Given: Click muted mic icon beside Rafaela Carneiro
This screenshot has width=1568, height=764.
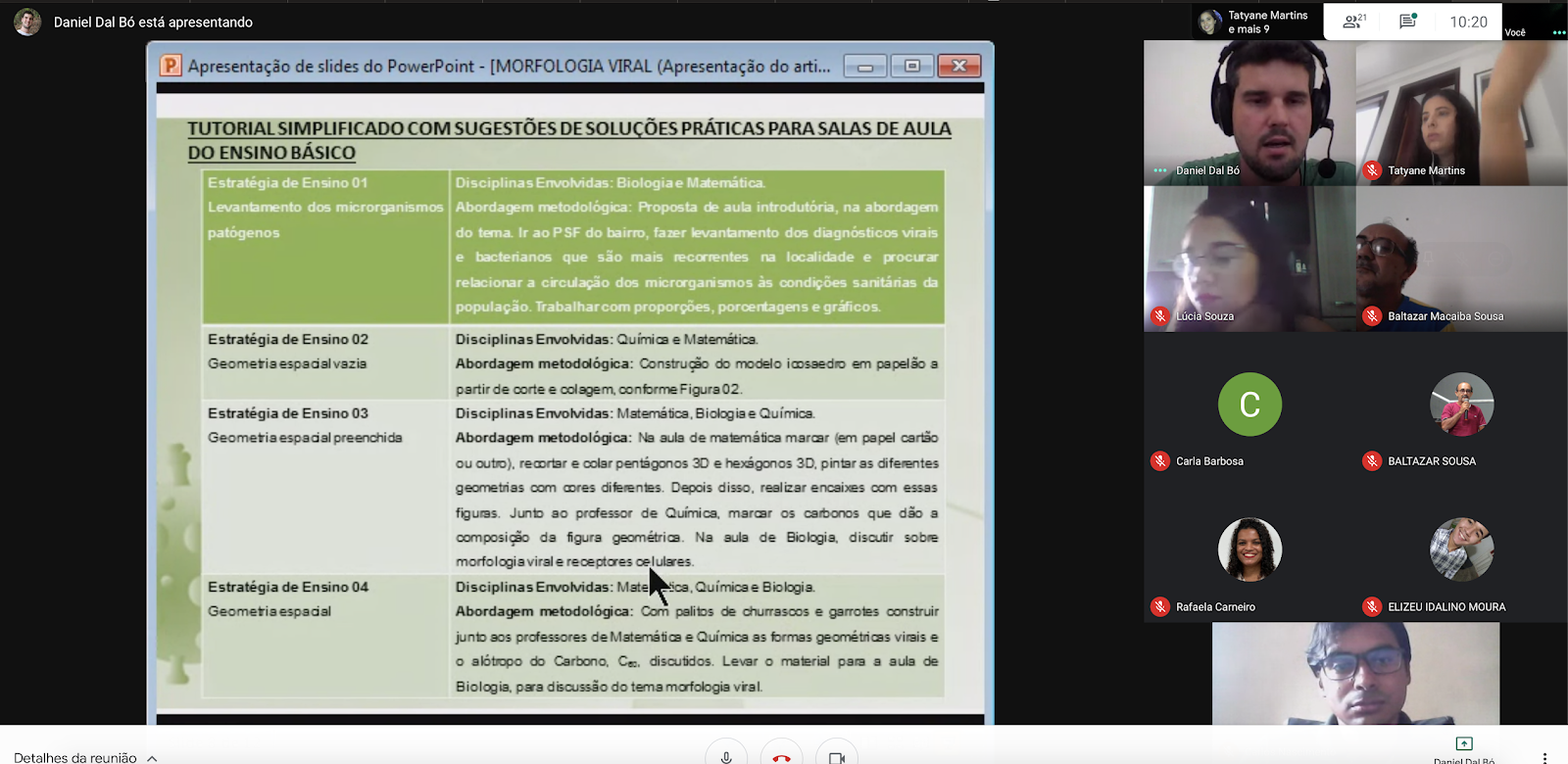Looking at the screenshot, I should coord(1160,606).
